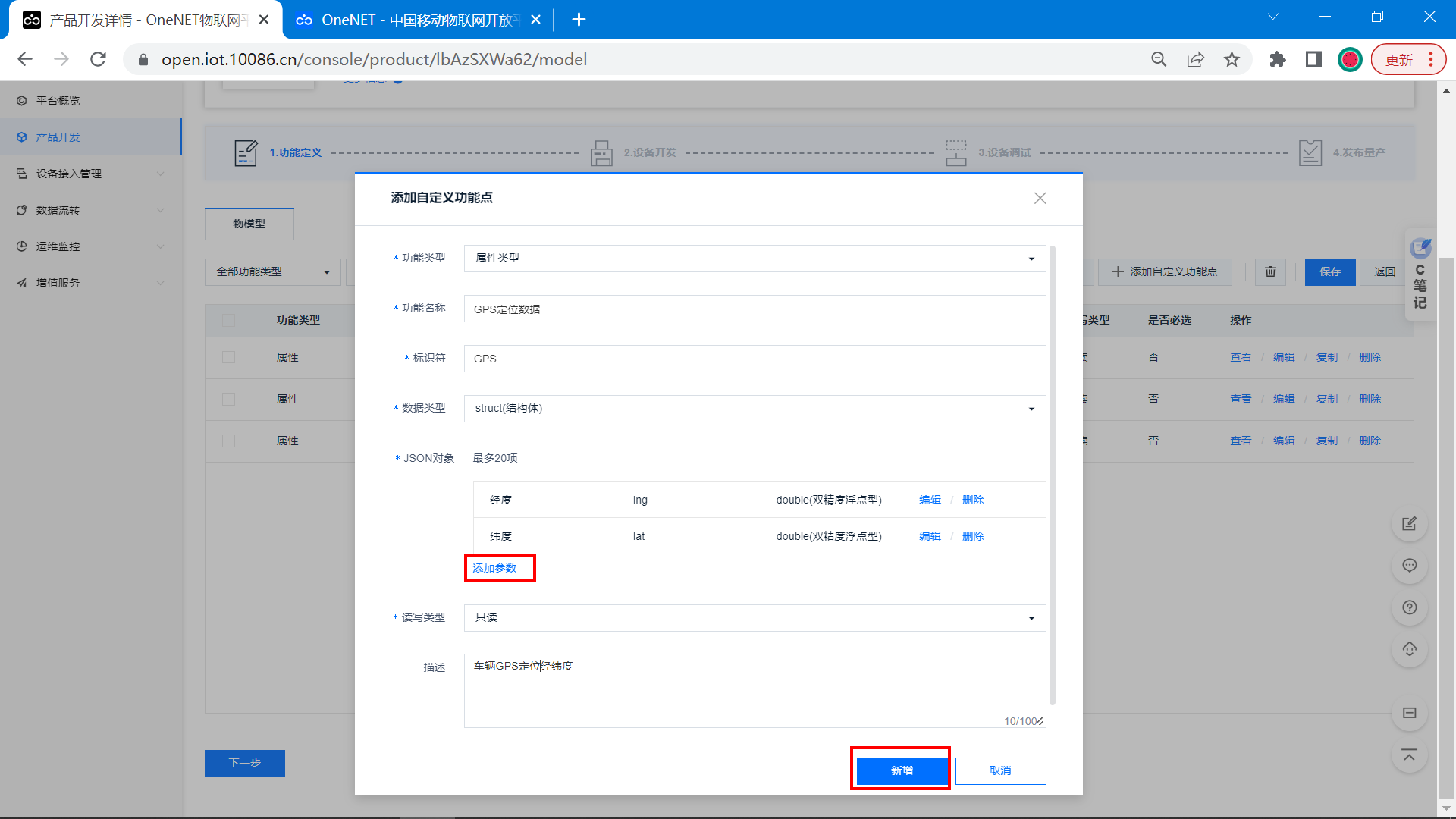The width and height of the screenshot is (1456, 819).
Task: Select 设备接入管理 in sidebar menu
Action: click(69, 174)
